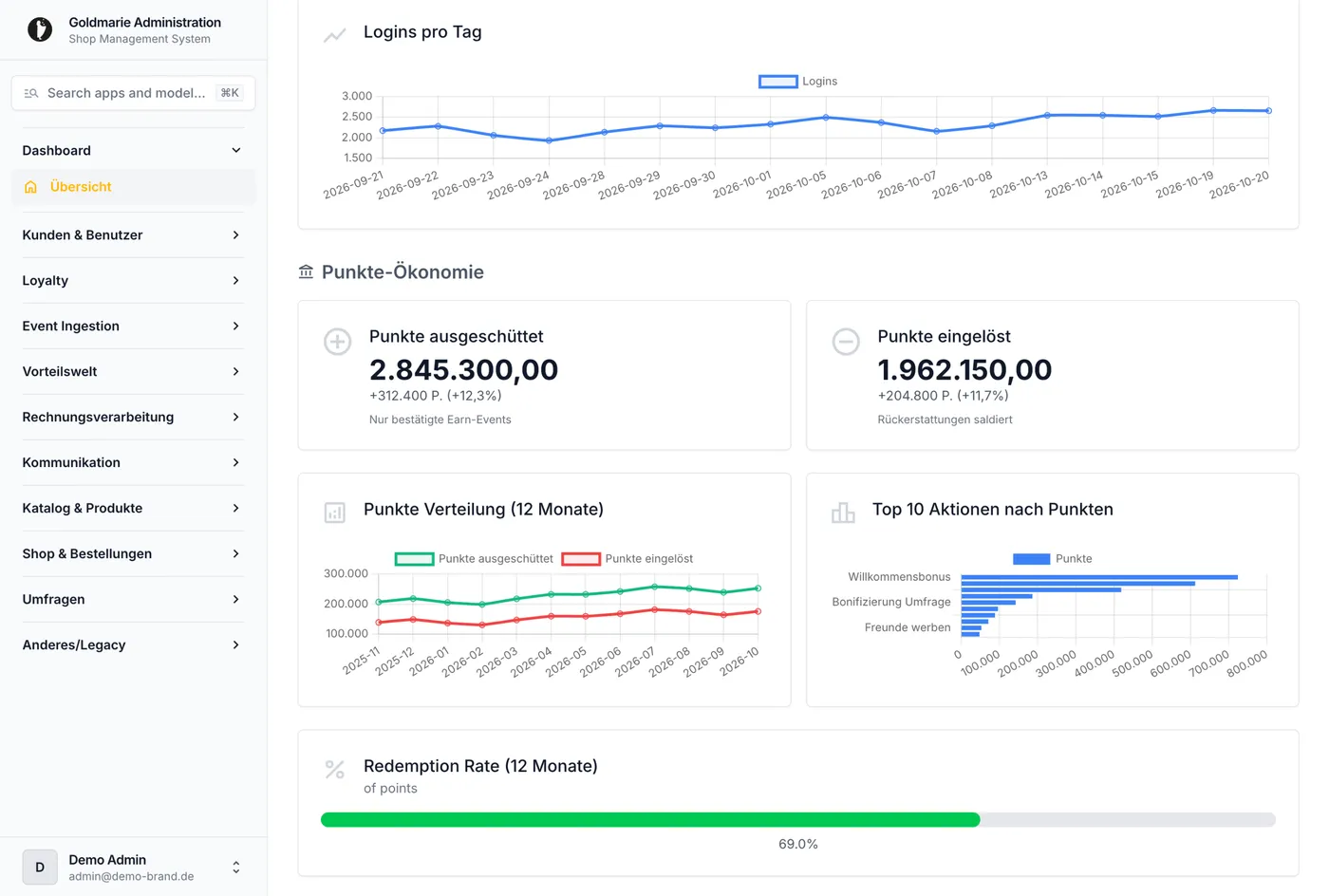Open the Demo Admin account switcher arrows
Image resolution: width=1329 pixels, height=896 pixels.
tap(236, 867)
